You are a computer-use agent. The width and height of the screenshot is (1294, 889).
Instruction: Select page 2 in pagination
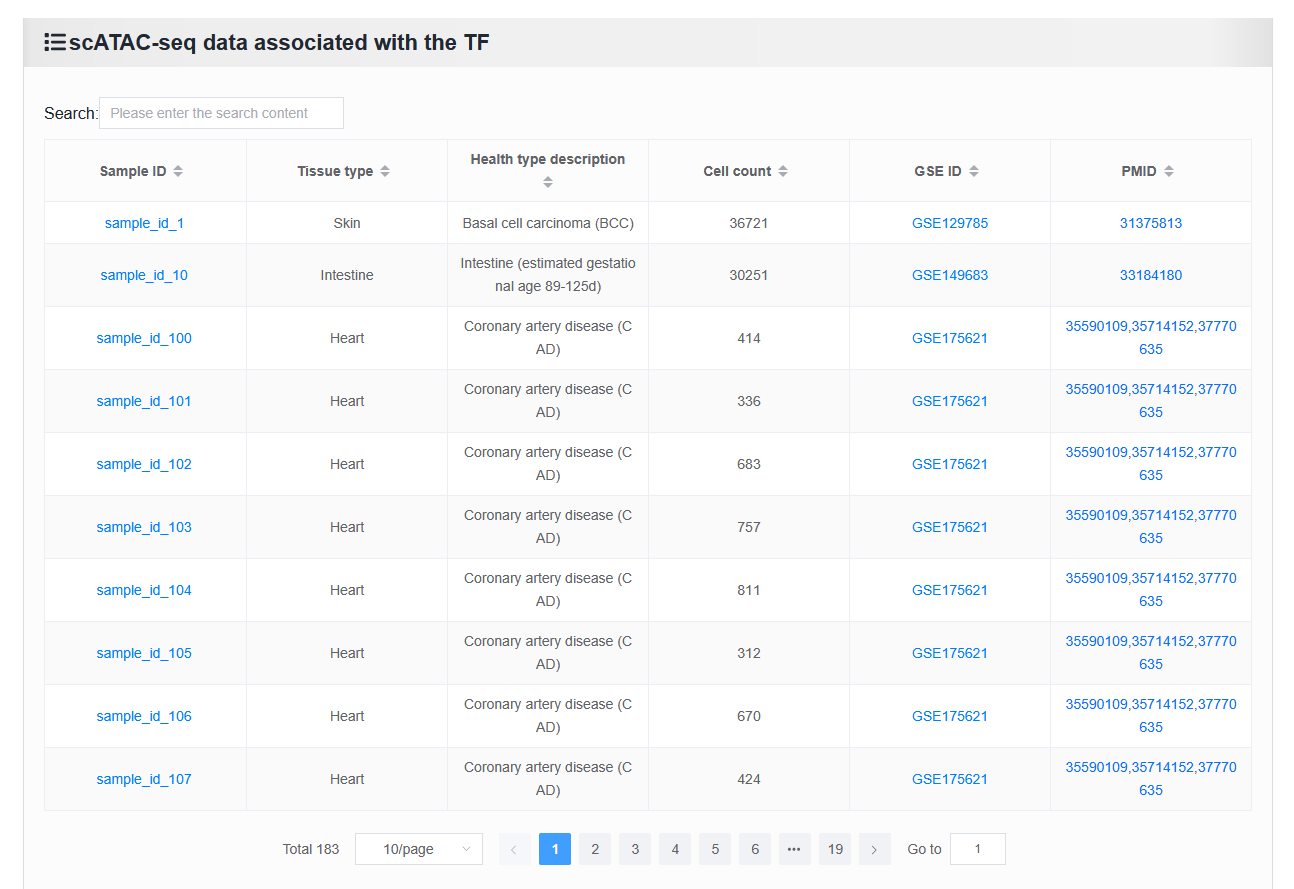(595, 849)
